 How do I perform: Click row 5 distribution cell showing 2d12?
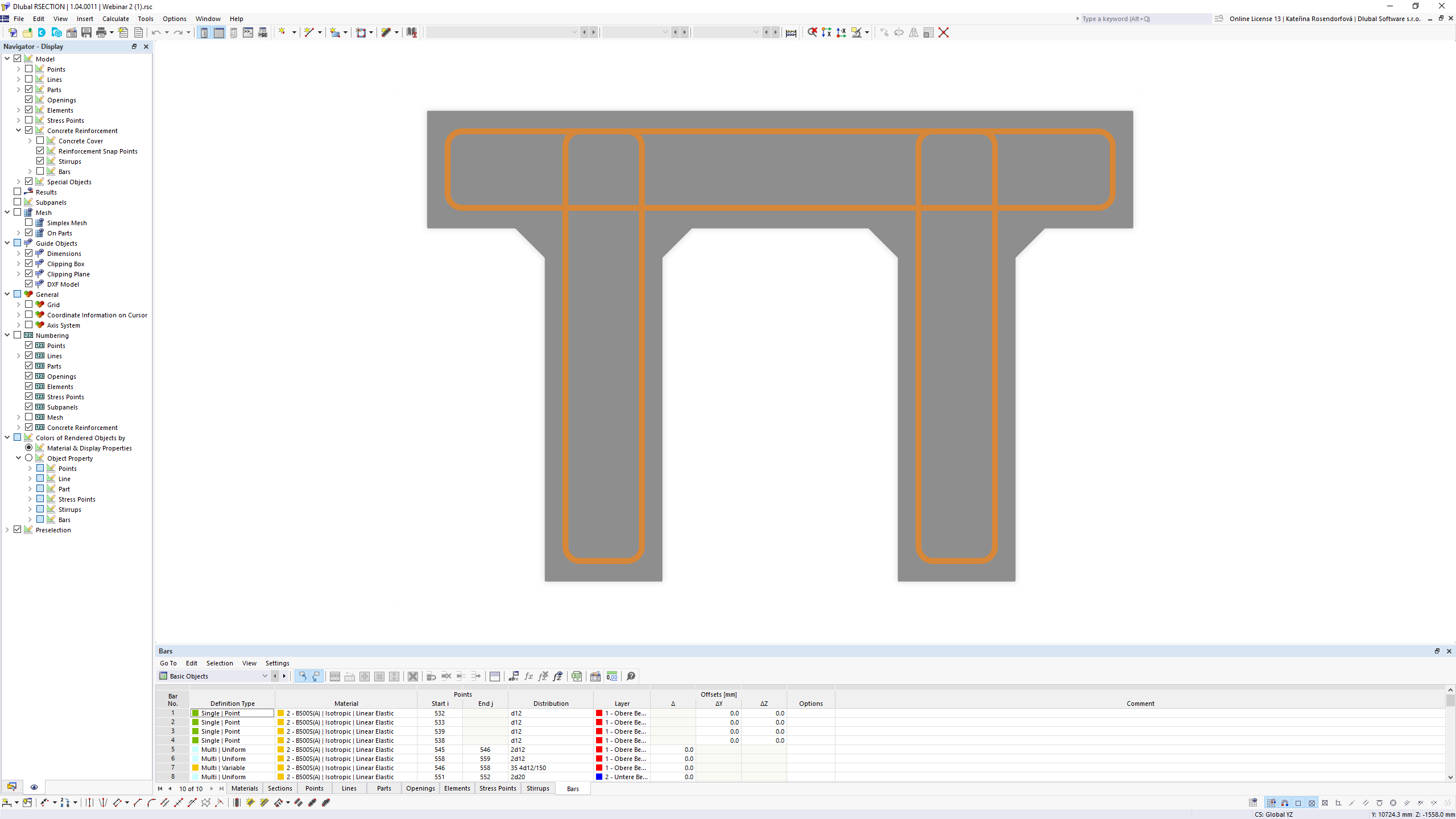pos(551,749)
